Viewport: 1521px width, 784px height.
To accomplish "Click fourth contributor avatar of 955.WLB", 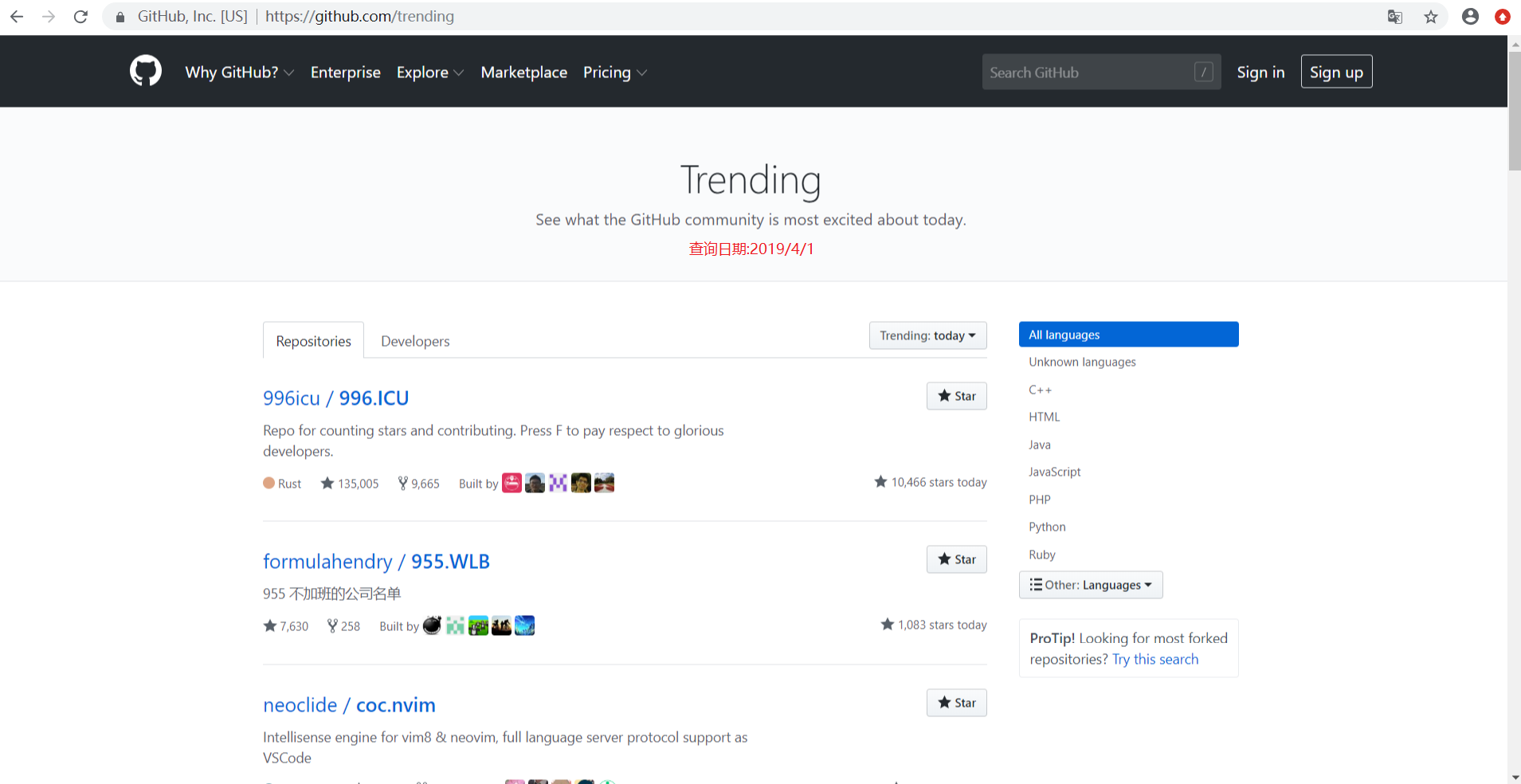I will click(x=501, y=625).
